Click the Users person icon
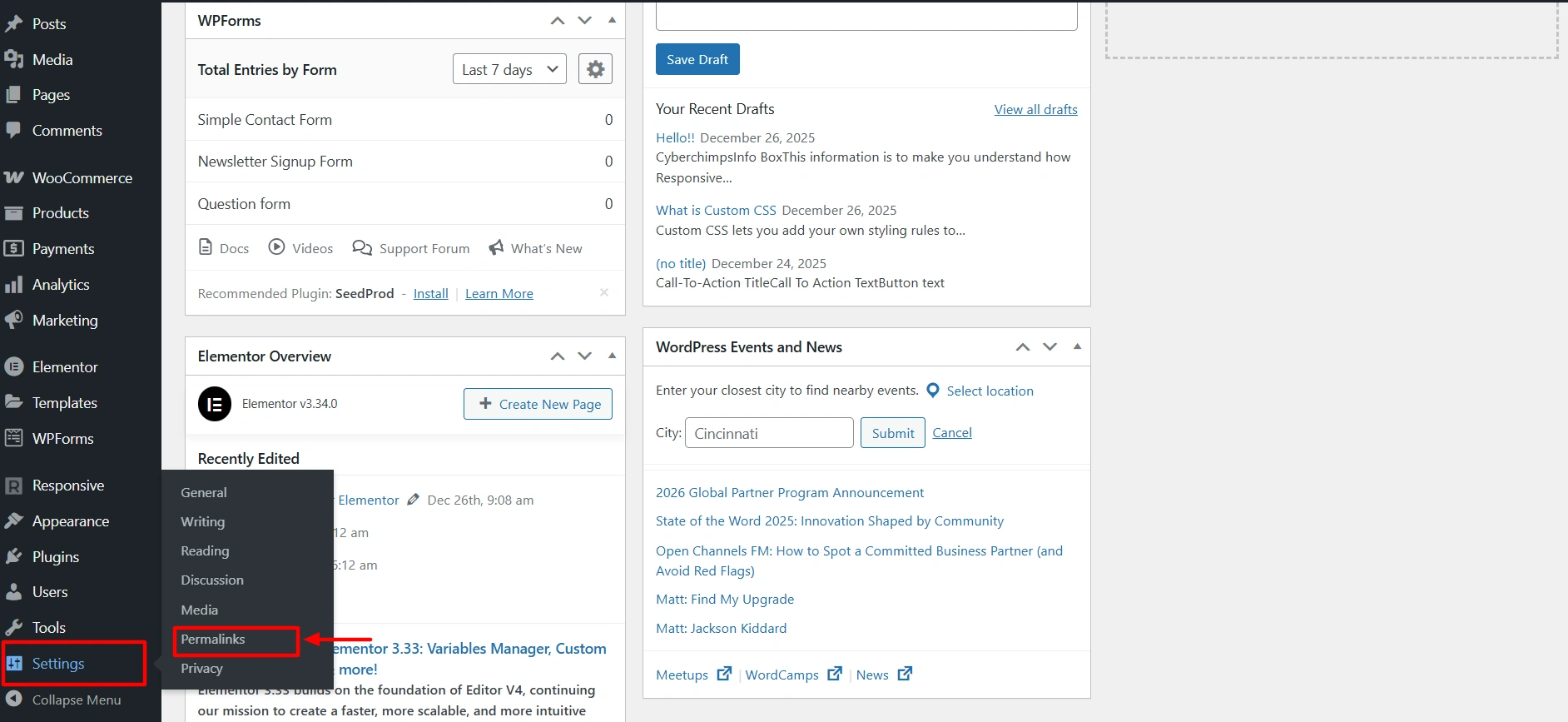Image resolution: width=1568 pixels, height=722 pixels. 13,592
